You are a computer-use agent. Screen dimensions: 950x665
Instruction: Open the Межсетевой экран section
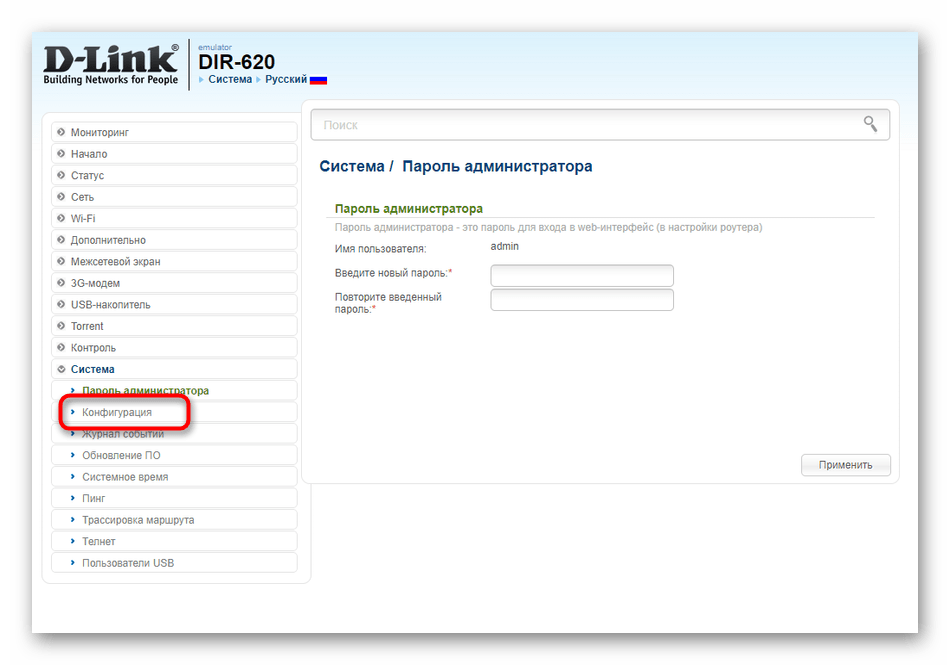[115, 261]
